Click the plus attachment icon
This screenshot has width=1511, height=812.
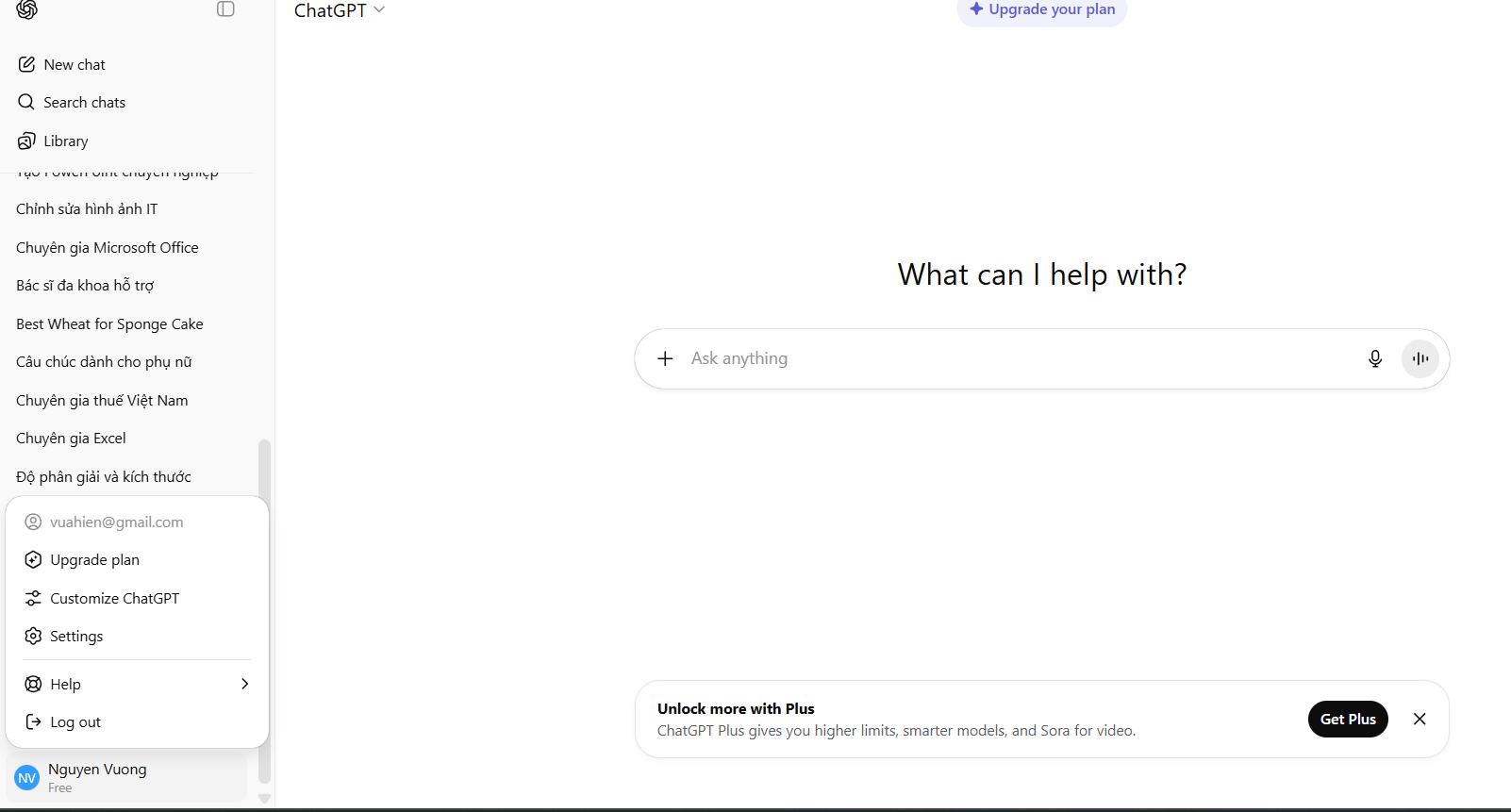pyautogui.click(x=665, y=358)
